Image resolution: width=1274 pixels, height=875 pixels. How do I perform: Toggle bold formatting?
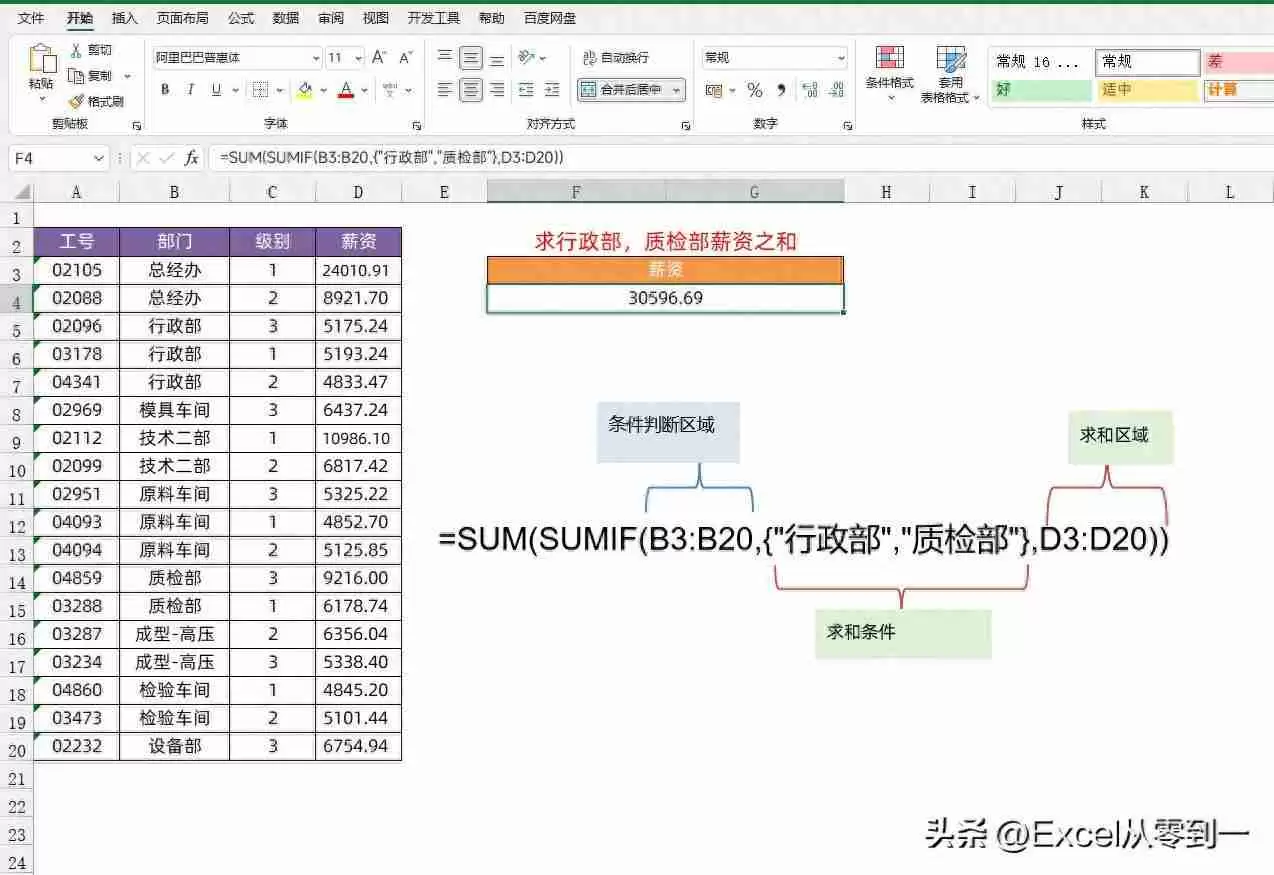pos(164,90)
